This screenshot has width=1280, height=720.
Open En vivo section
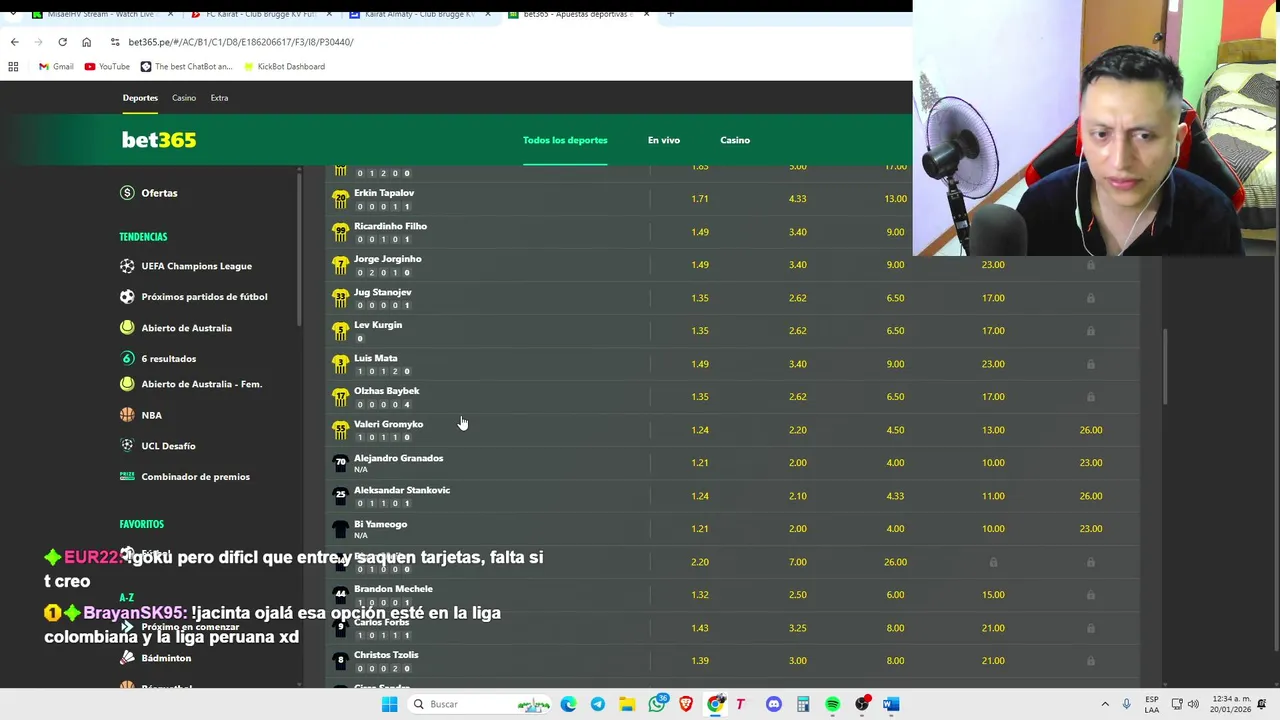pyautogui.click(x=664, y=140)
